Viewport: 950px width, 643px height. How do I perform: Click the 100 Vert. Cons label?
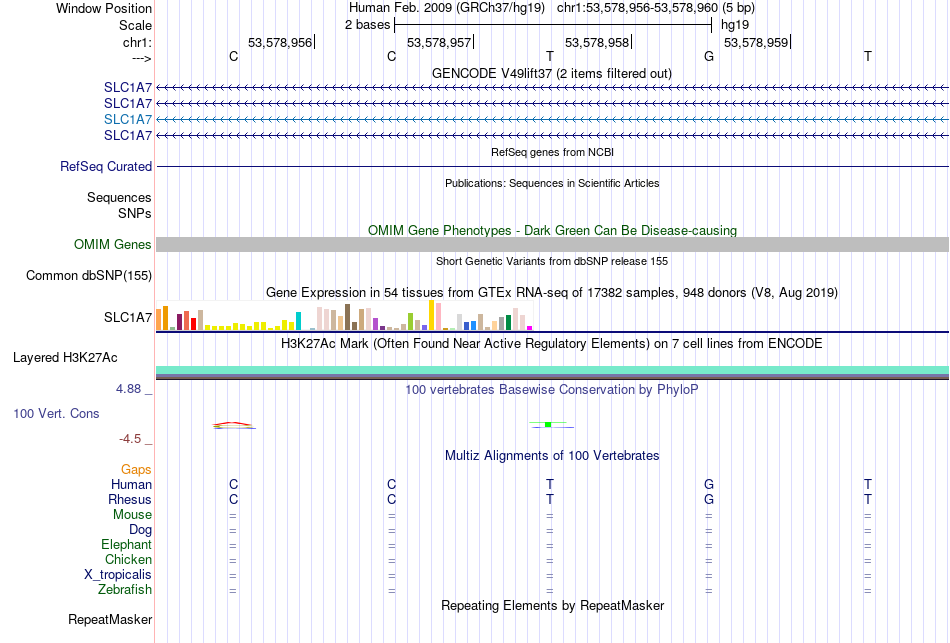pyautogui.click(x=56, y=413)
